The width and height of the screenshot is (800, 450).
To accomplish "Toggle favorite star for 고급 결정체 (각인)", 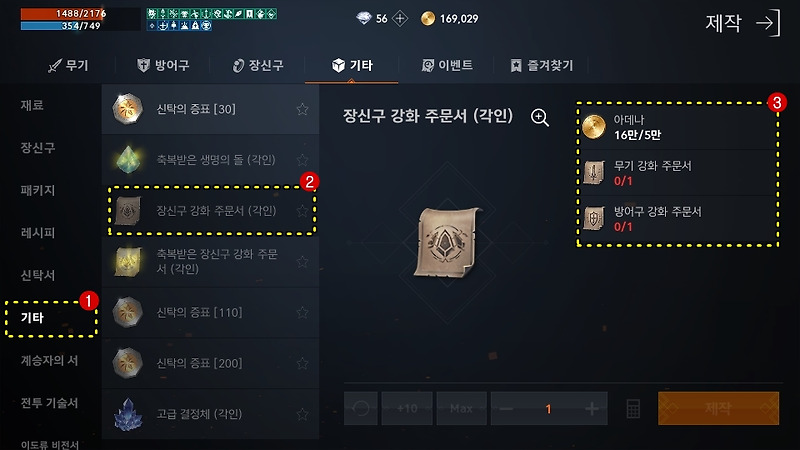I will (303, 414).
